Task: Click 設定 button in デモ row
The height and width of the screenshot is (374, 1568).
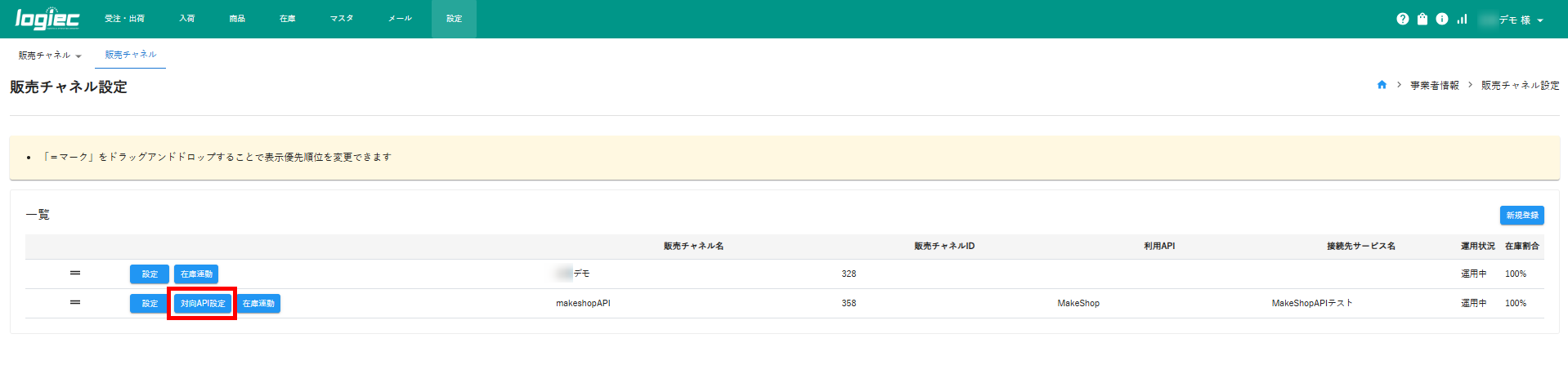Action: coord(150,274)
